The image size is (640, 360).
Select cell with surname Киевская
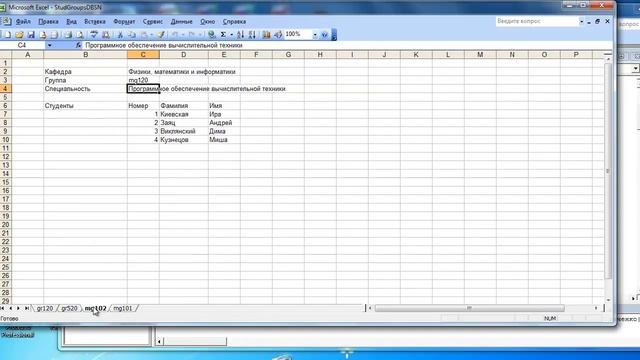[184, 114]
